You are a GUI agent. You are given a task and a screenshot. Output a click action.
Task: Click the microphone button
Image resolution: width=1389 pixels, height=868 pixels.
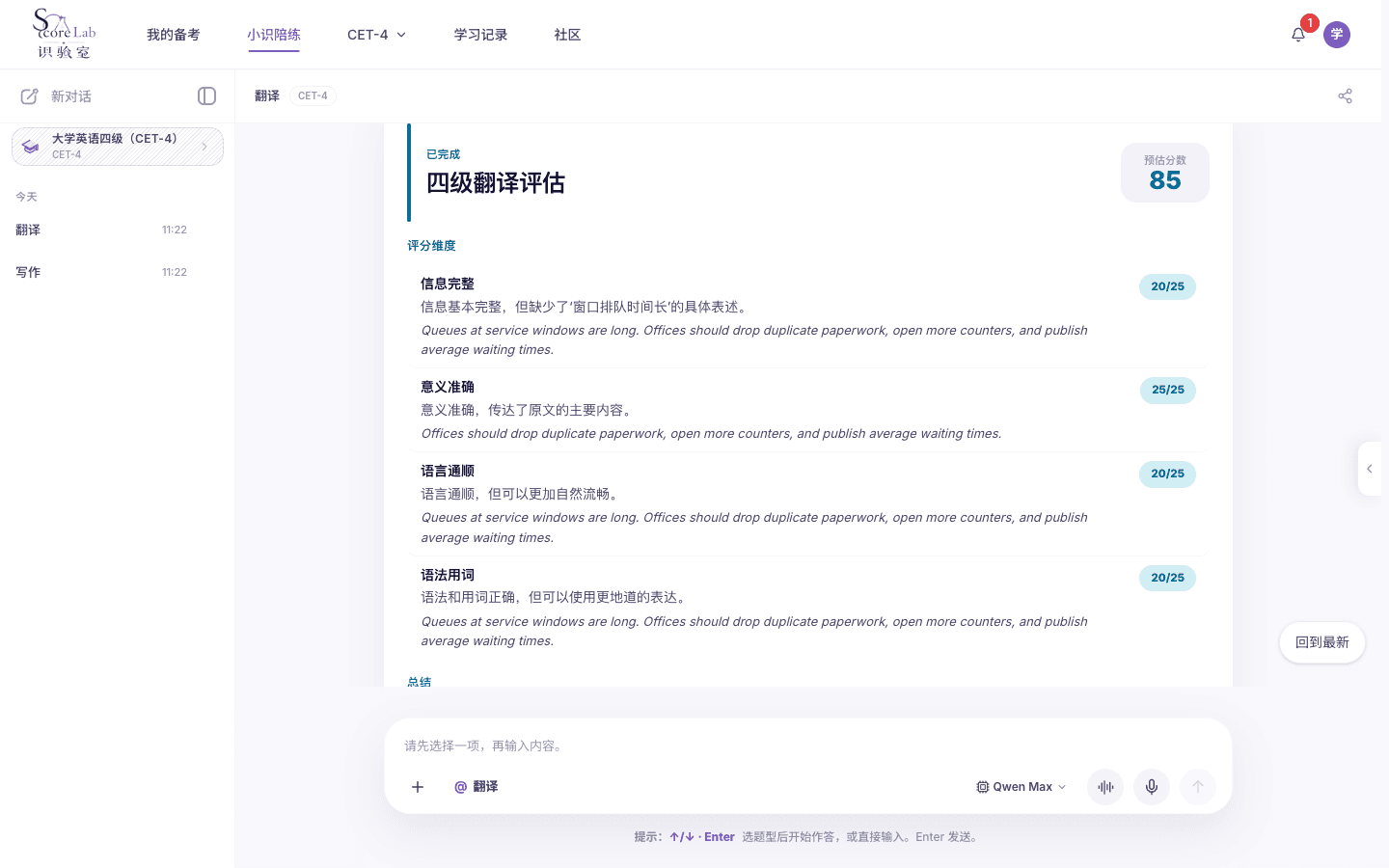pos(1152,787)
